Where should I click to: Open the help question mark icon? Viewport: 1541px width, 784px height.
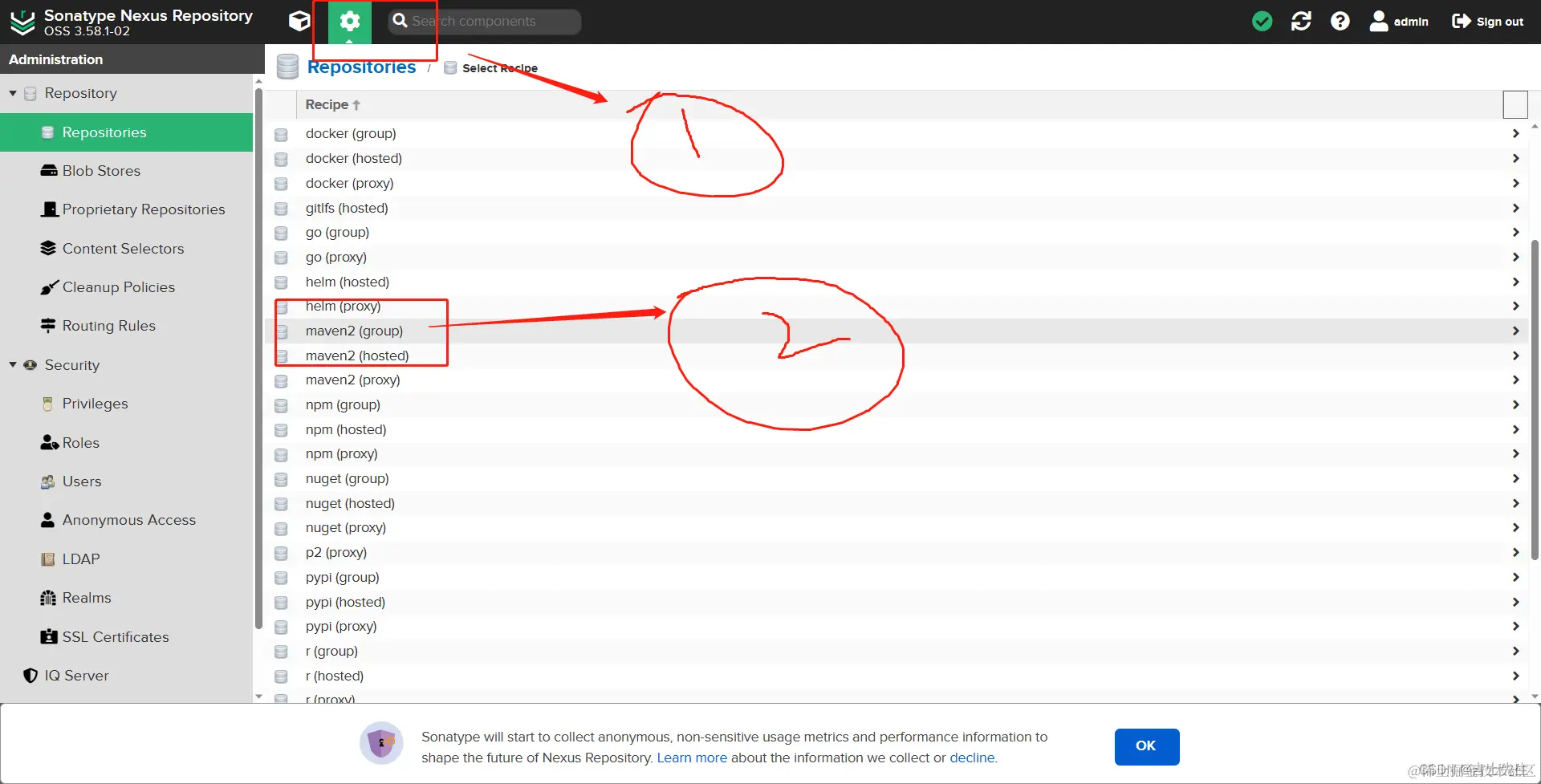pos(1340,21)
